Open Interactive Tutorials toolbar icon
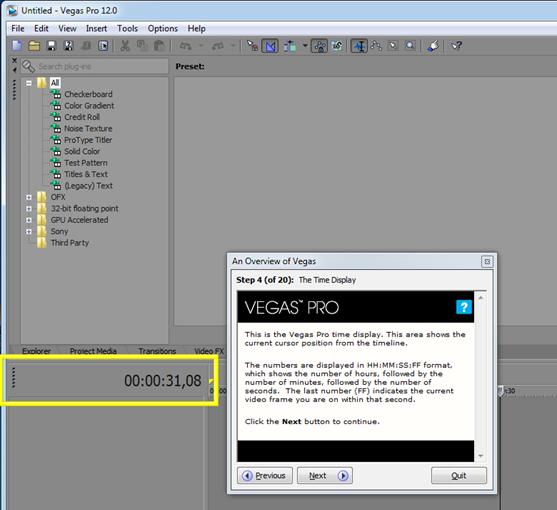557x510 pixels. pyautogui.click(x=433, y=46)
